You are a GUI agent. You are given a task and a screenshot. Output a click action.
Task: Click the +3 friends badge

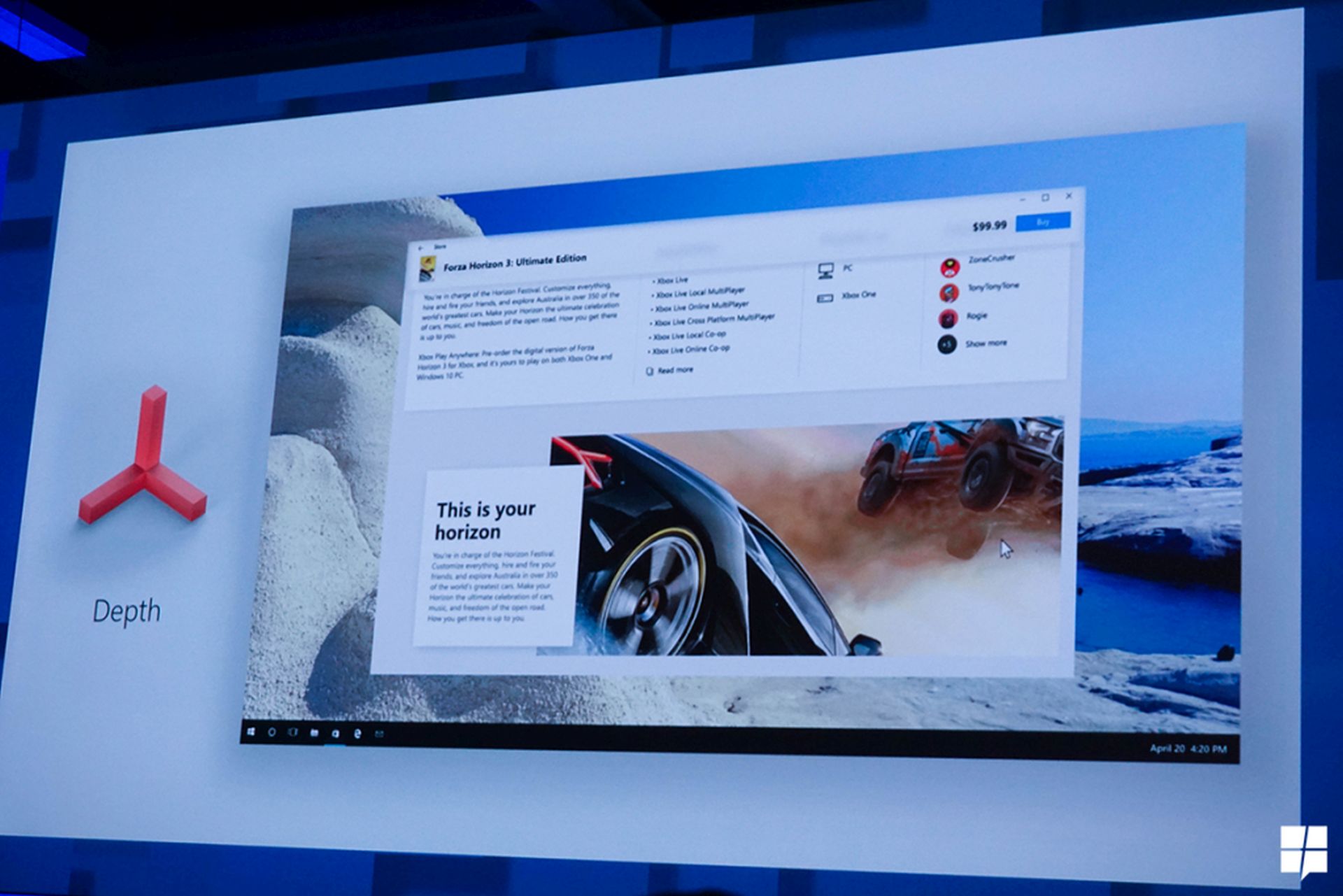(947, 345)
